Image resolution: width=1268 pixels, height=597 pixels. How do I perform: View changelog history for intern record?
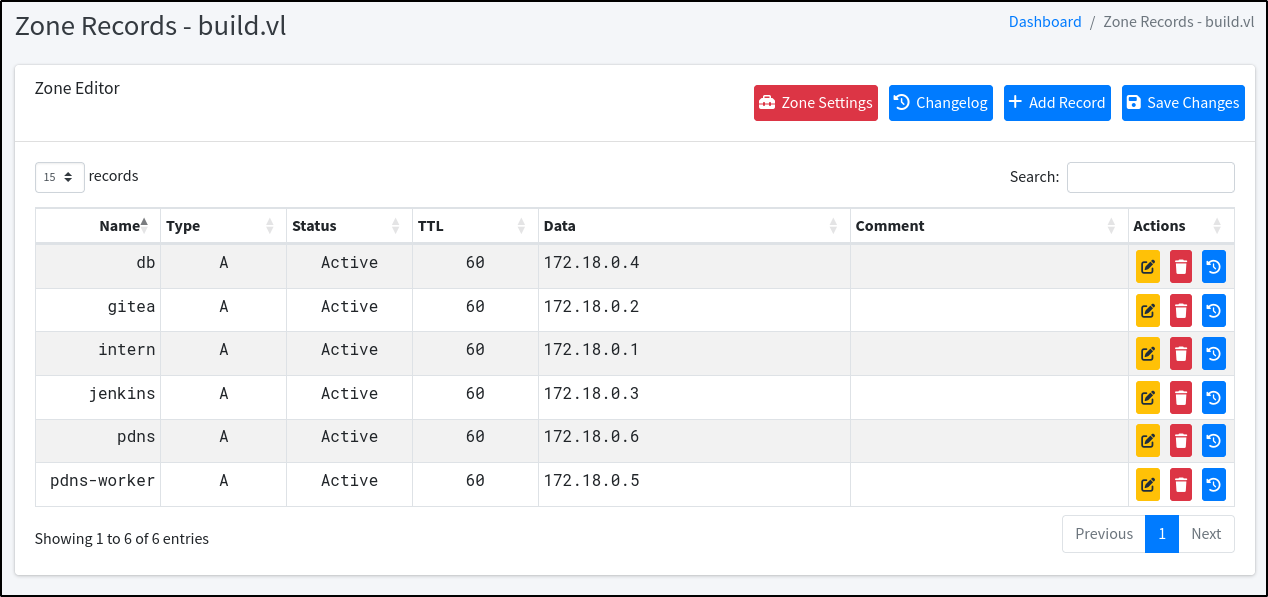1213,354
